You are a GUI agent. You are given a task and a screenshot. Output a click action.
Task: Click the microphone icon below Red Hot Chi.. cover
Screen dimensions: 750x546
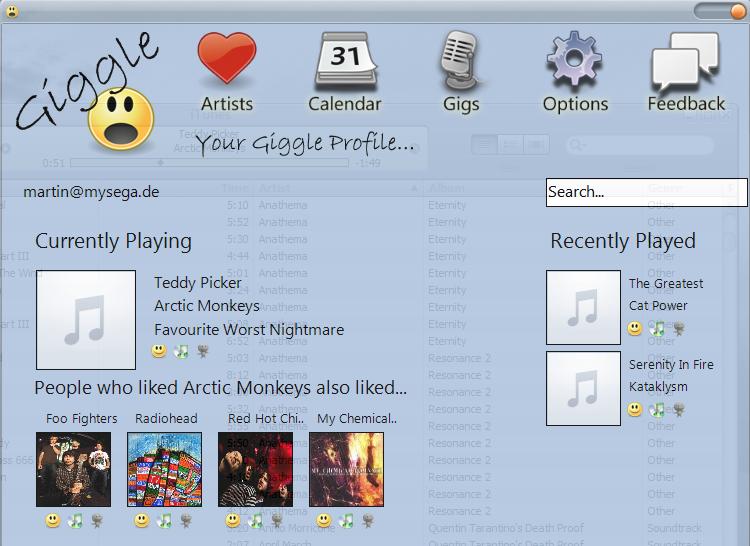[x=277, y=521]
